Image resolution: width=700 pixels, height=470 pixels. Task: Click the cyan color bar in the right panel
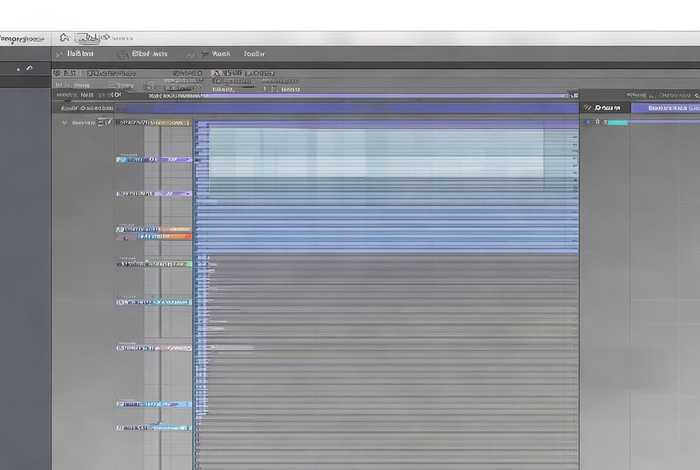tap(618, 122)
